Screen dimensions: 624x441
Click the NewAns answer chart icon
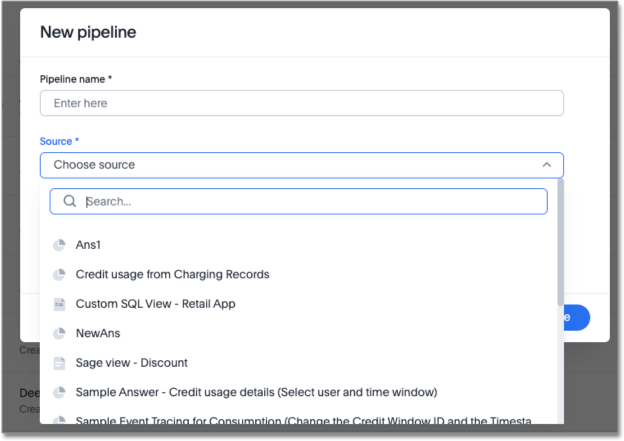click(x=59, y=333)
